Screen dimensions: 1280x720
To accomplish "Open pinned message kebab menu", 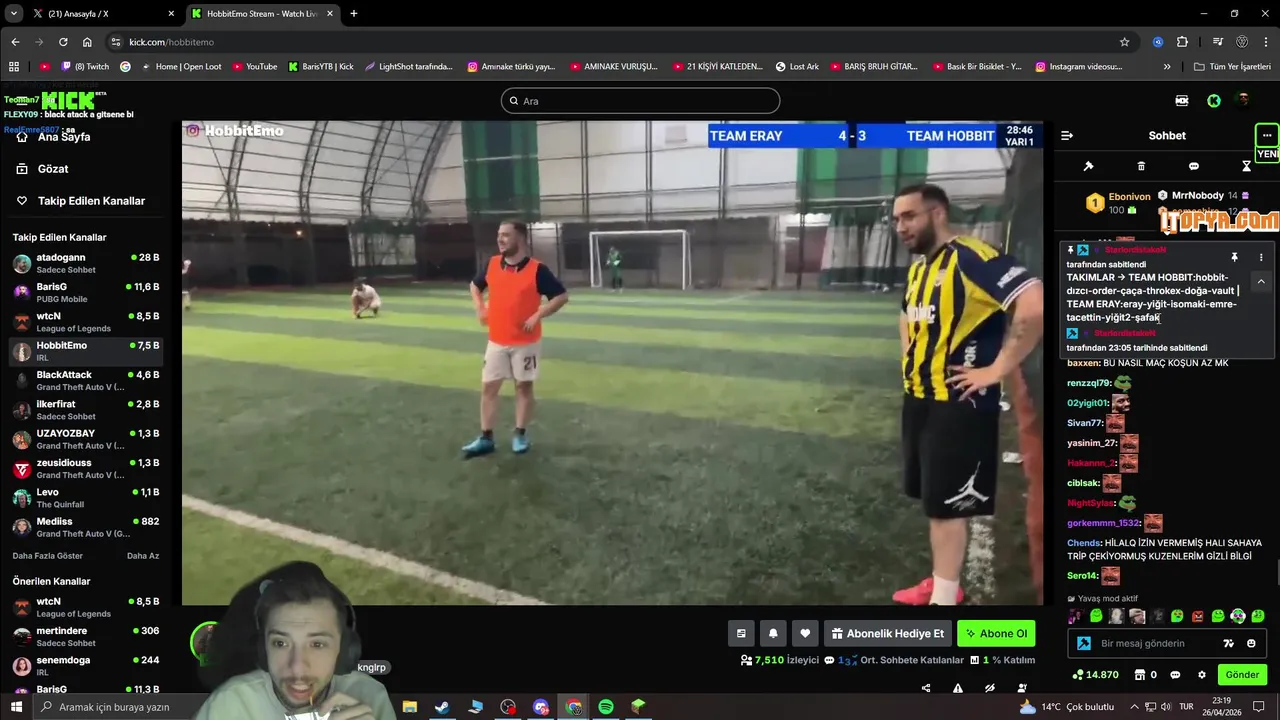I will tap(1261, 257).
